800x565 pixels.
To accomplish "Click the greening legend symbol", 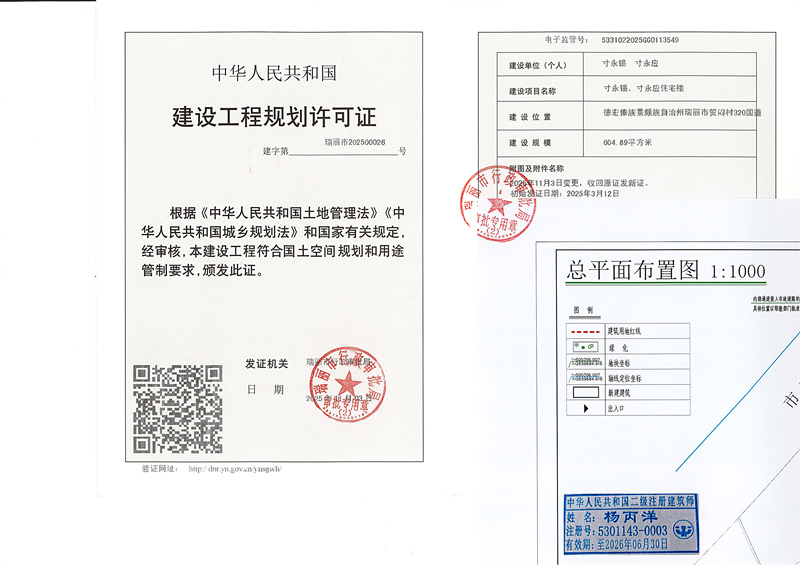I will point(585,347).
